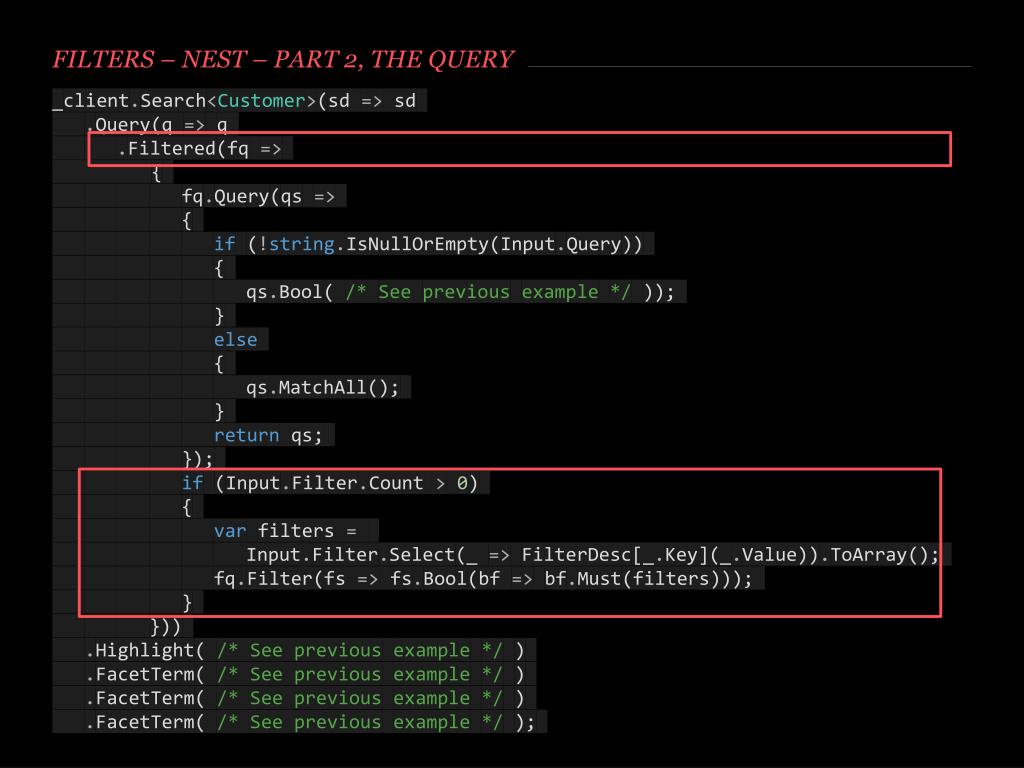Click the lower red highlight rectangle
Image resolution: width=1024 pixels, height=768 pixels.
[x=510, y=540]
